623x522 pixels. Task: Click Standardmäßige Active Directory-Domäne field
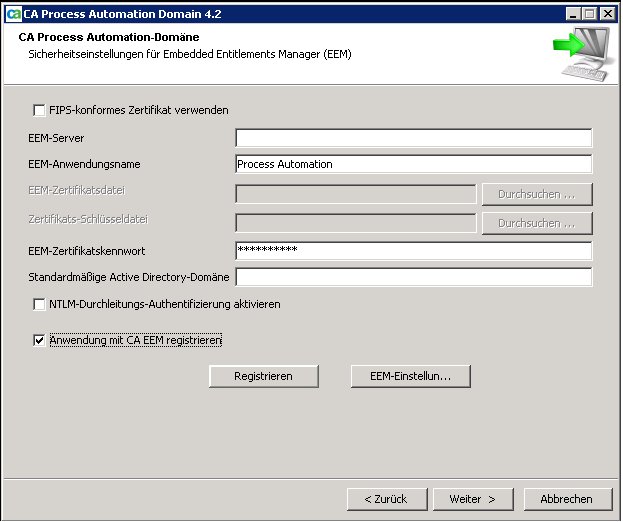pyautogui.click(x=414, y=277)
